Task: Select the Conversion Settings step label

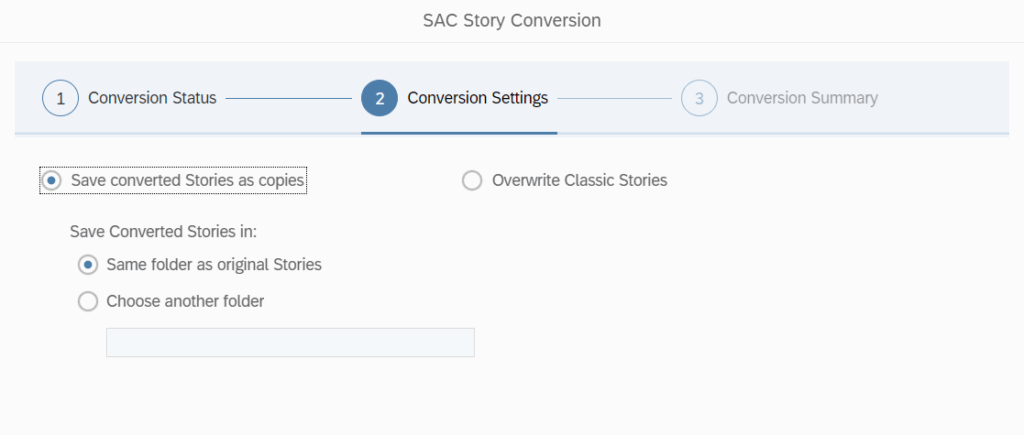Action: [477, 98]
